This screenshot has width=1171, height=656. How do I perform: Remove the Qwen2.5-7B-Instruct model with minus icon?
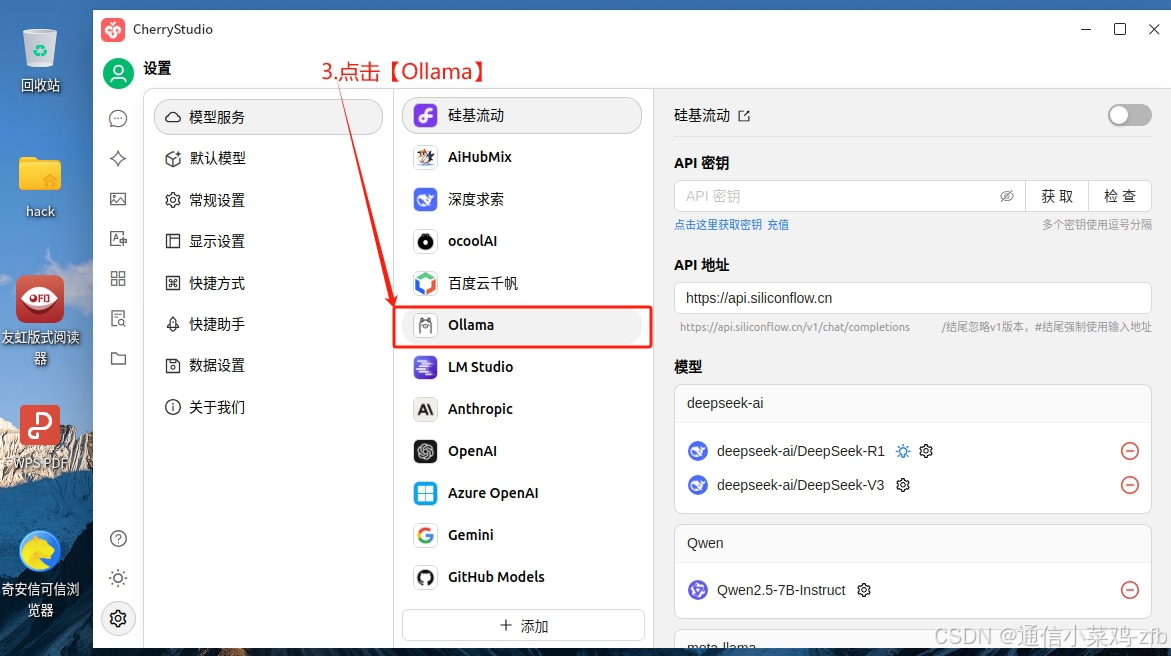1130,590
